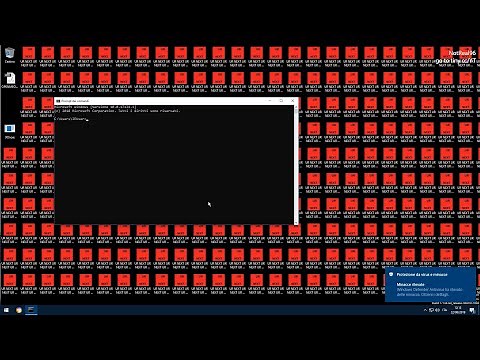Open the orange browser icon in the taskbar
This screenshot has width=480, height=360.
(19, 310)
